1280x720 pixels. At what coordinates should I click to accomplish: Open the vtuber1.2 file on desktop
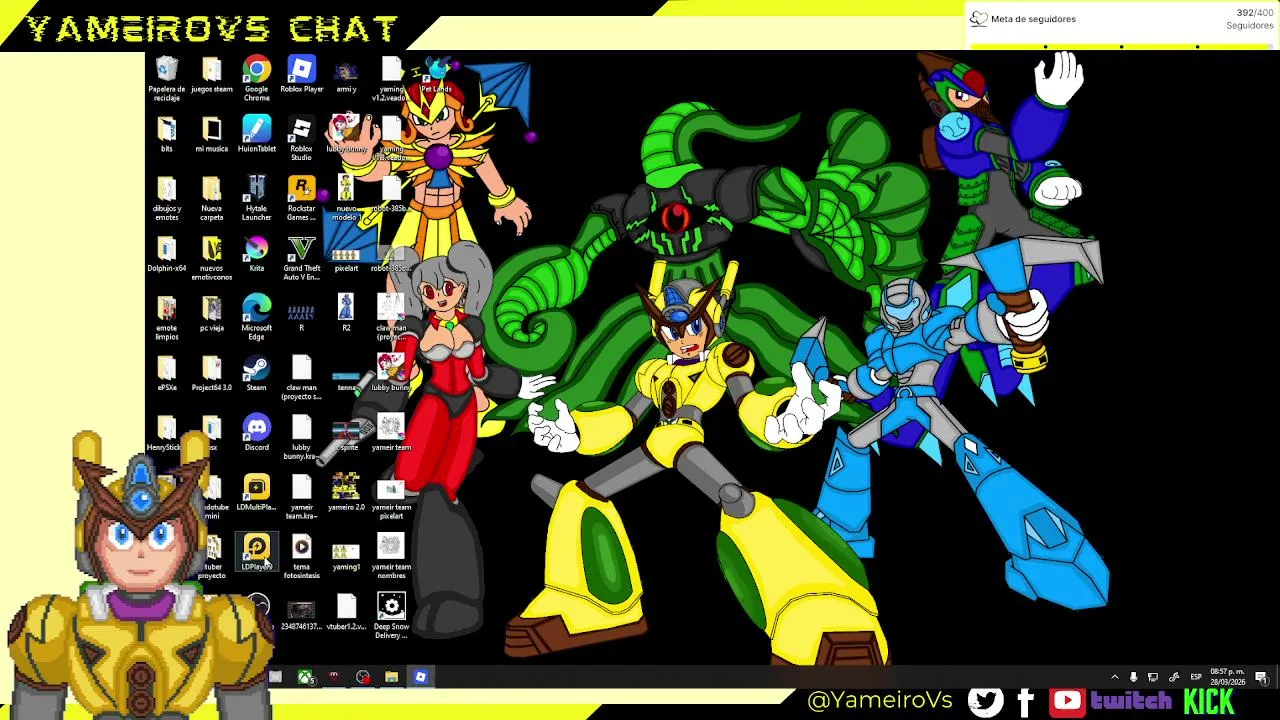pyautogui.click(x=346, y=613)
